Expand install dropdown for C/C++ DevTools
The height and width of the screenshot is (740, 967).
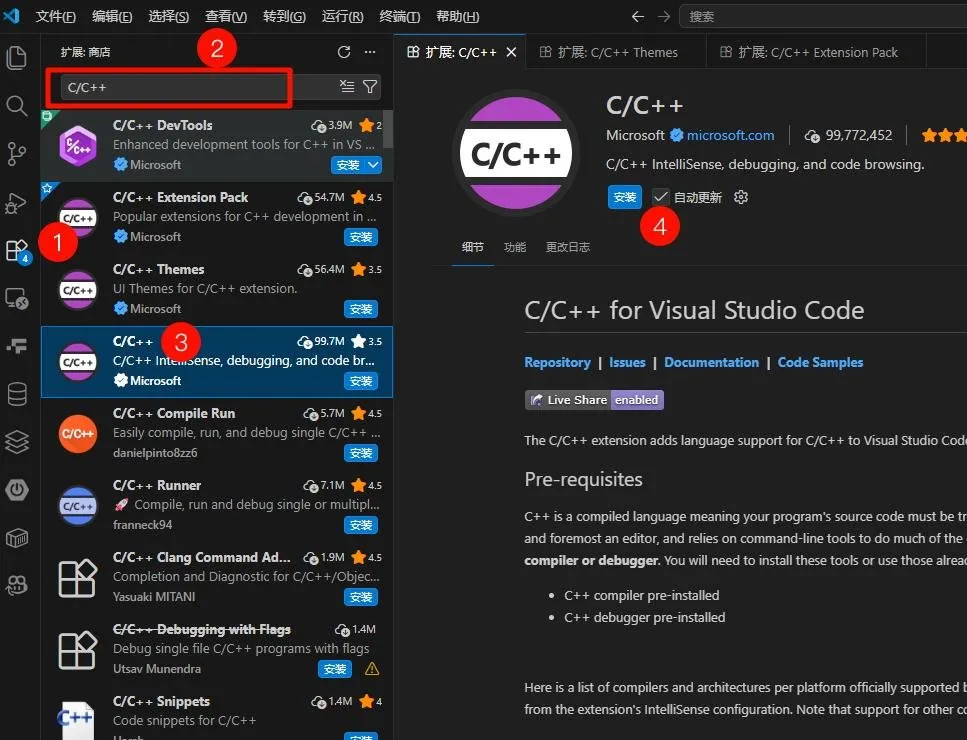(373, 165)
